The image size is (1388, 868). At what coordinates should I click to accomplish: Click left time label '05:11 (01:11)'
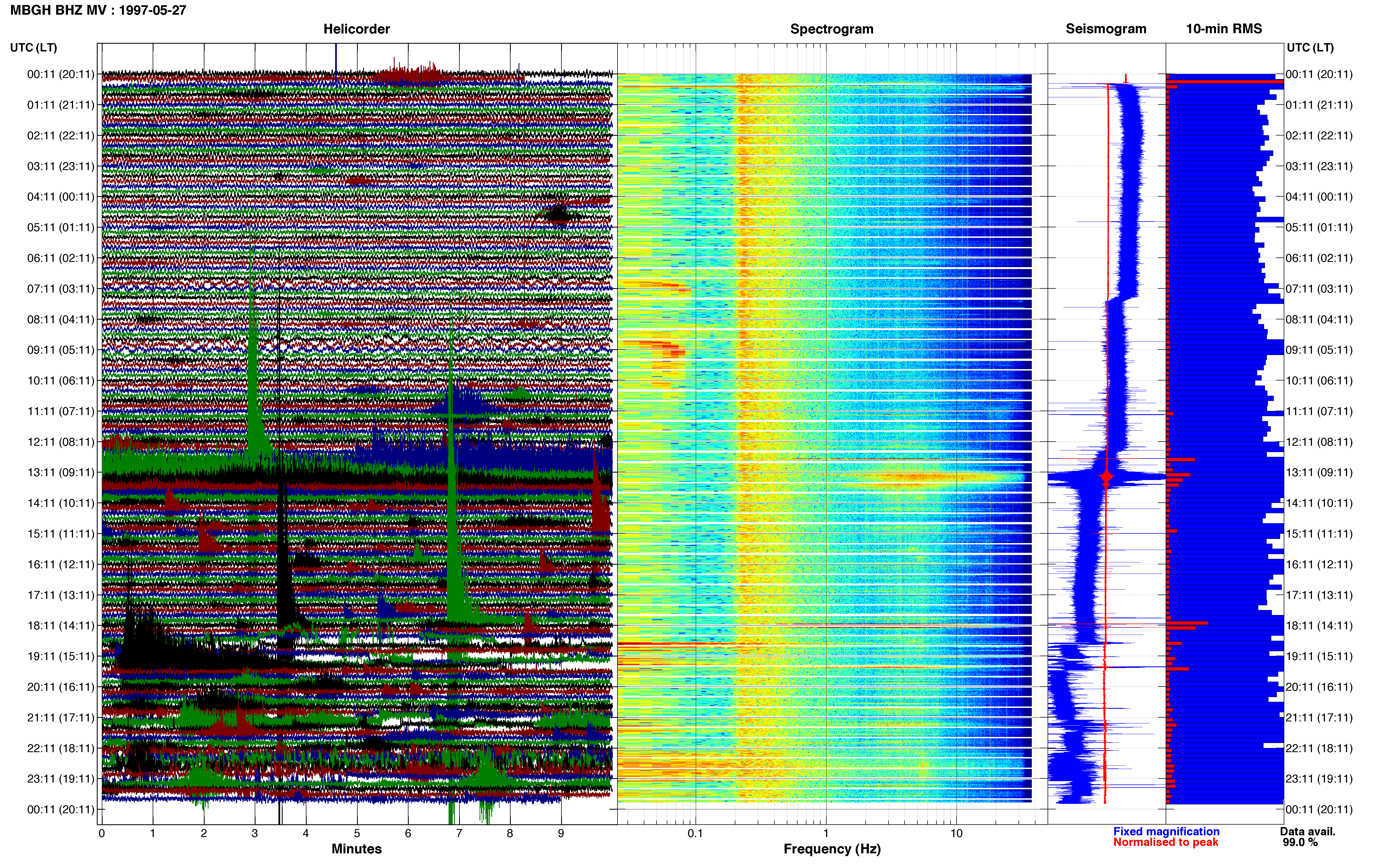[61, 227]
